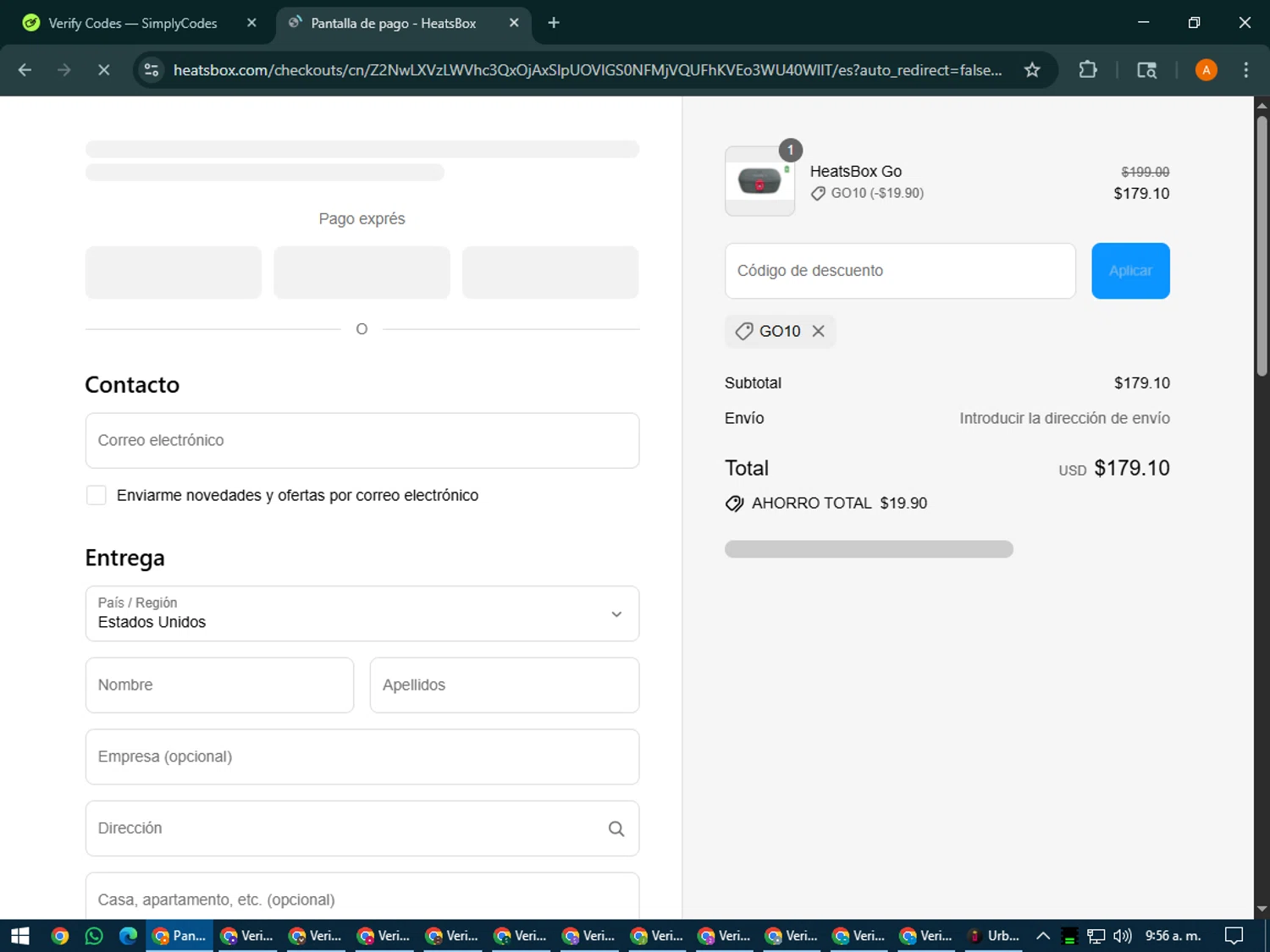Click the GO10 (-$19.90) discount label
The height and width of the screenshot is (952, 1270).
coord(877,193)
